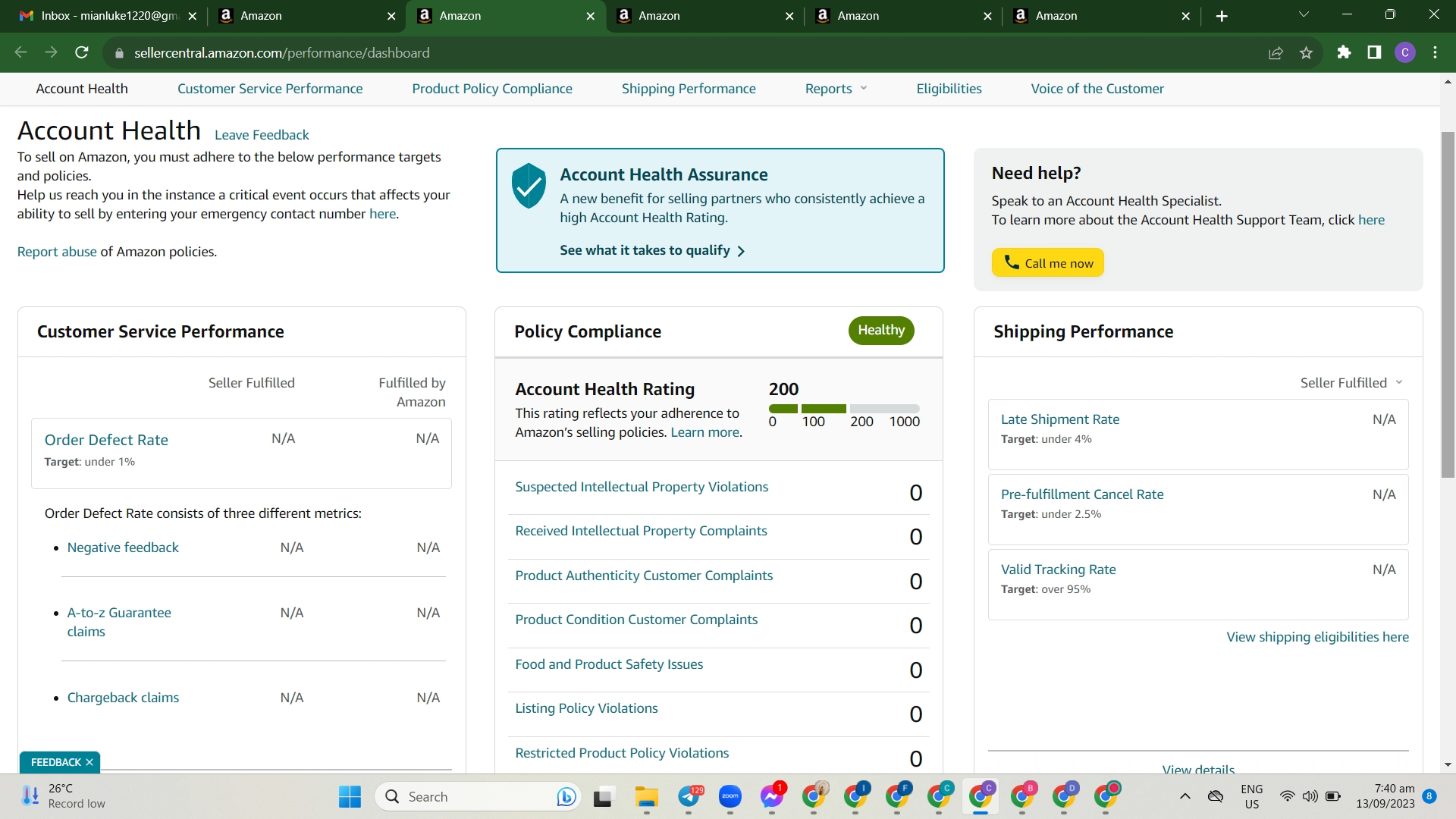Open the Chrome extensions puzzle icon
This screenshot has width=1456, height=819.
(x=1344, y=52)
